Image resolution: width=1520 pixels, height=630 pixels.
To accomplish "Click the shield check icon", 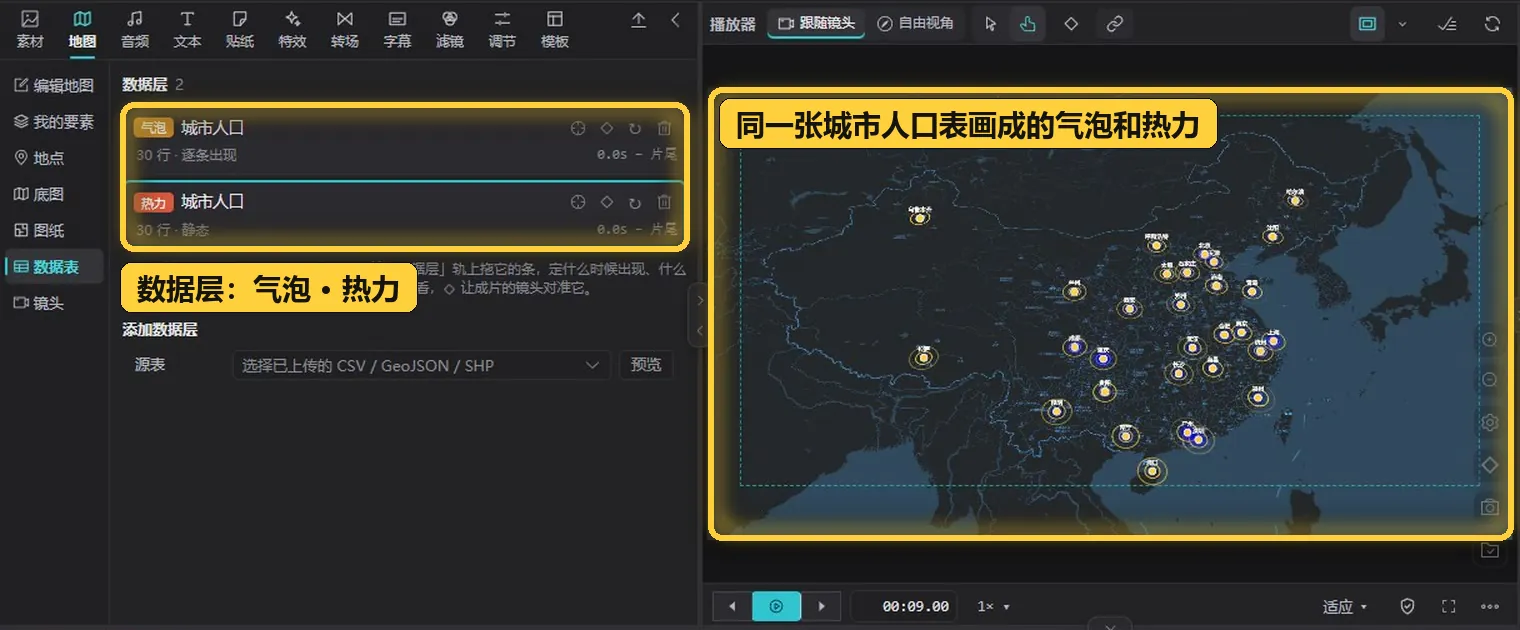I will click(x=1407, y=606).
